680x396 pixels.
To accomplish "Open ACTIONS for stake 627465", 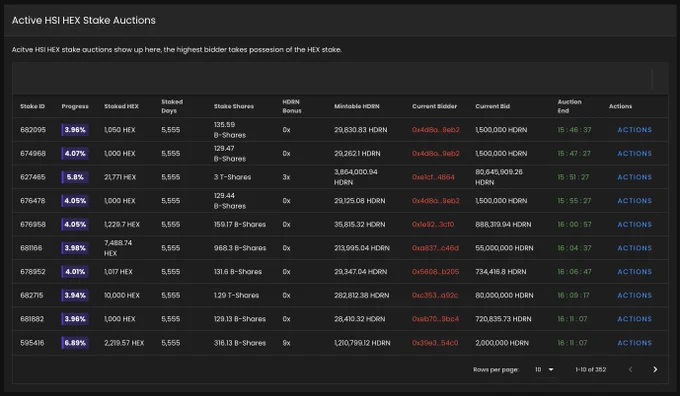I will pyautogui.click(x=634, y=177).
